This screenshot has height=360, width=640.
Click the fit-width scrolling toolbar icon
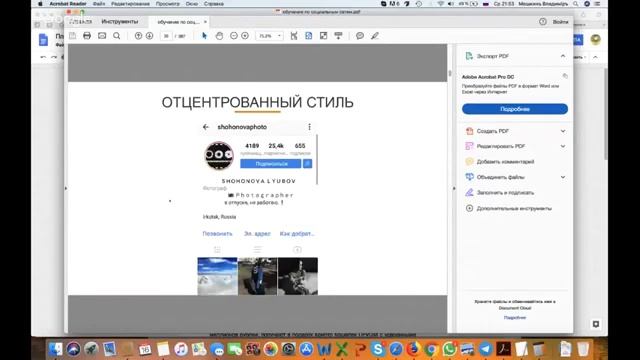click(x=294, y=36)
